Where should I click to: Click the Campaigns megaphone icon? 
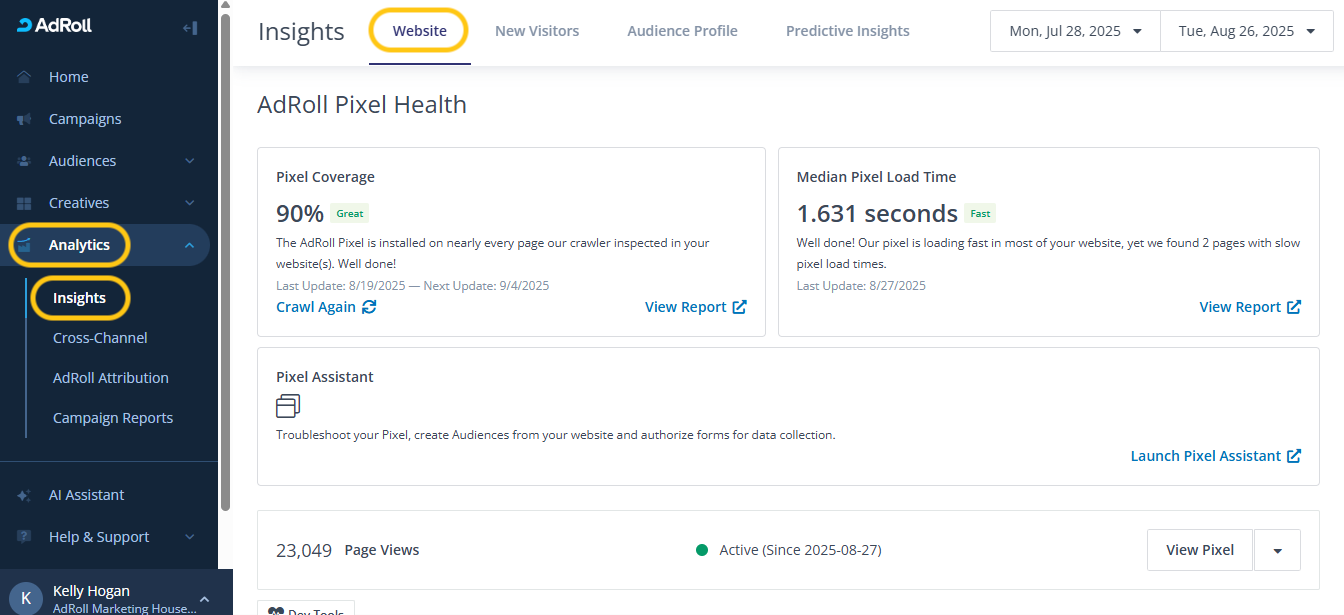(24, 119)
